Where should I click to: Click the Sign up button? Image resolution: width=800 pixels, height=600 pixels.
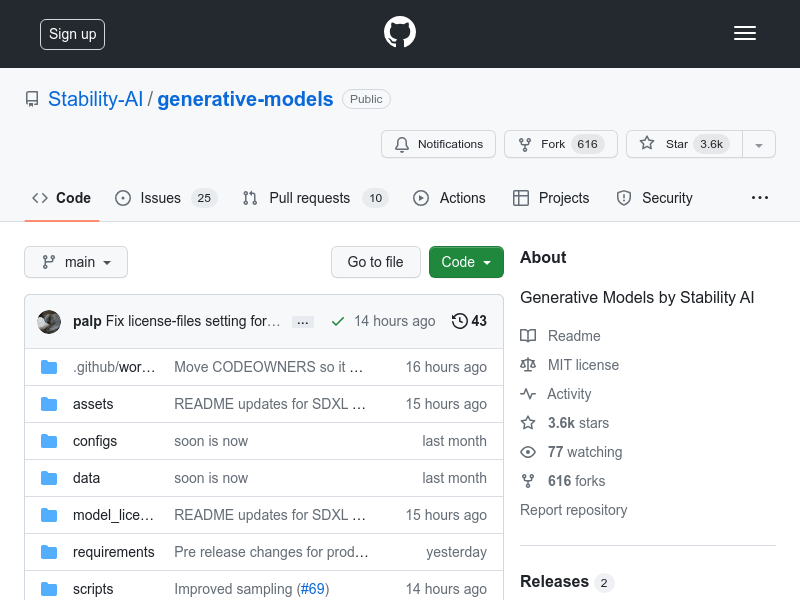tap(72, 34)
